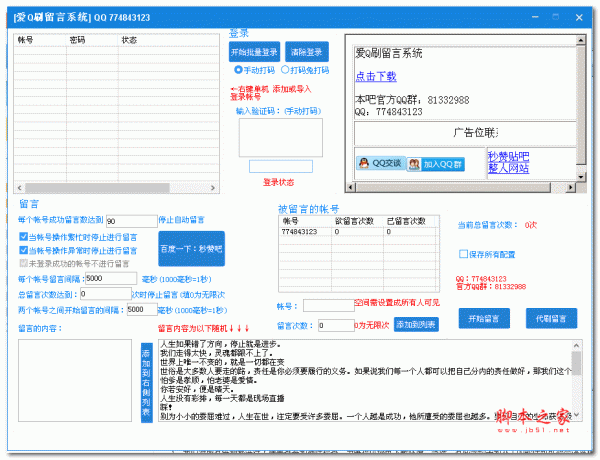Click the 欲留言次数 column header

(357, 221)
